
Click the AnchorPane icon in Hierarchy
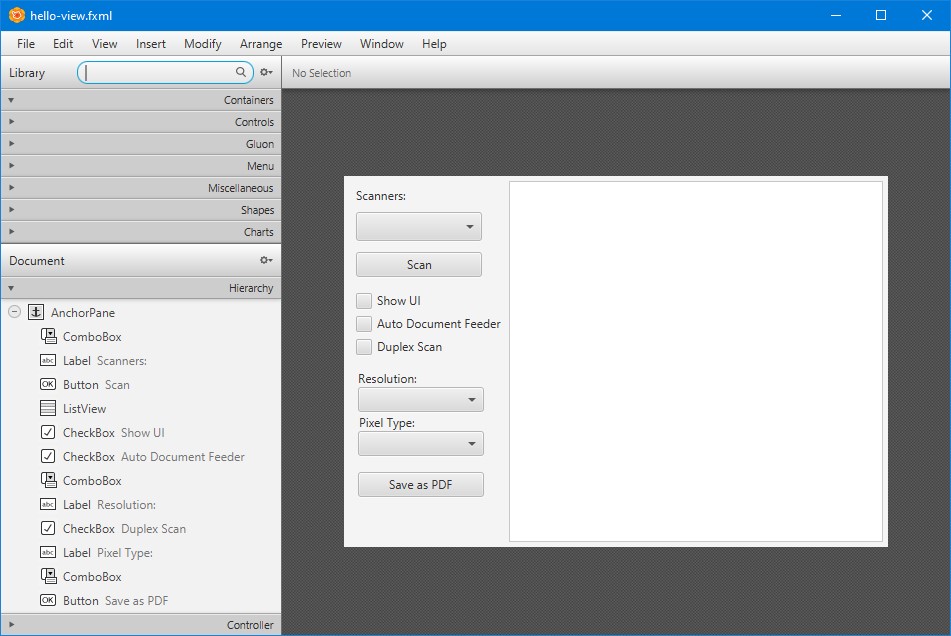click(36, 312)
